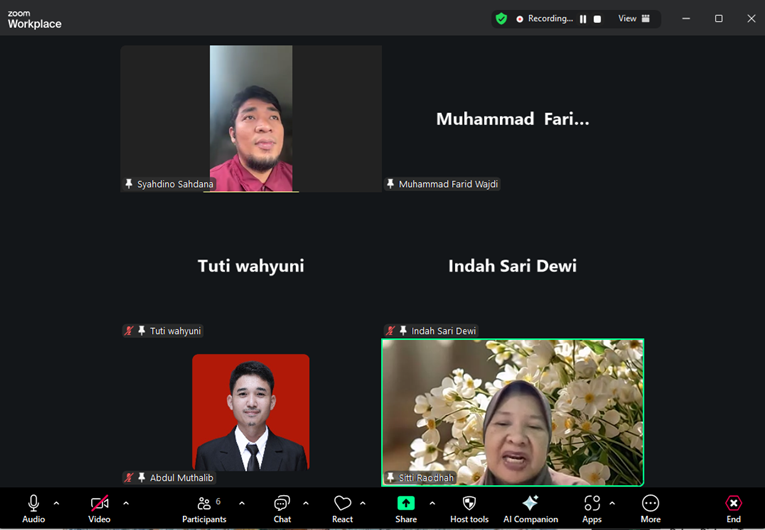Select Sitti Raodhah active speaker video

[512, 412]
